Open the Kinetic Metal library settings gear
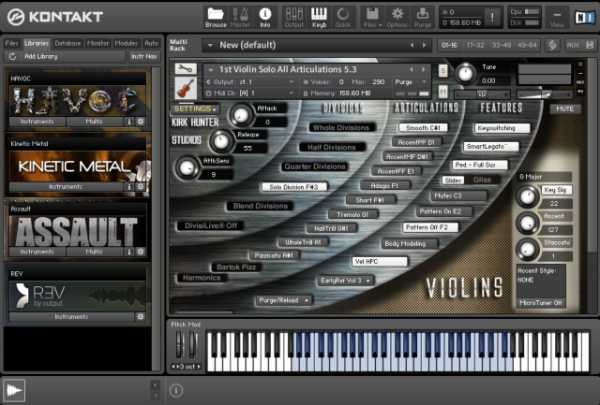 coord(140,187)
